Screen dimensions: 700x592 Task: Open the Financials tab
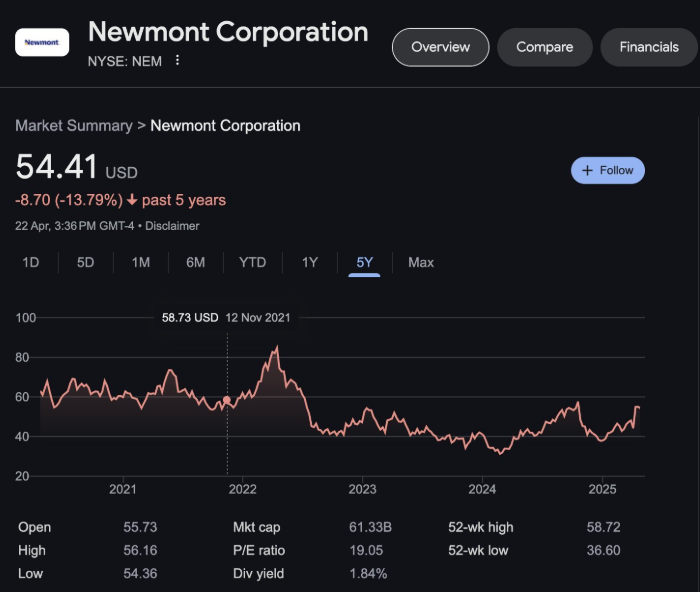click(649, 47)
